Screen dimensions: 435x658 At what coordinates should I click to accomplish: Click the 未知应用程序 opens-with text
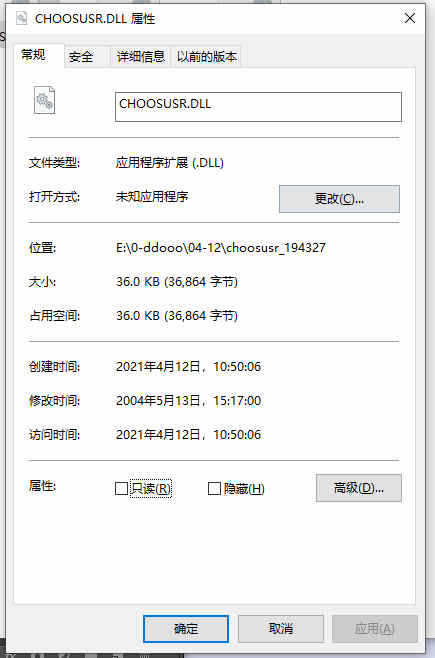click(152, 196)
